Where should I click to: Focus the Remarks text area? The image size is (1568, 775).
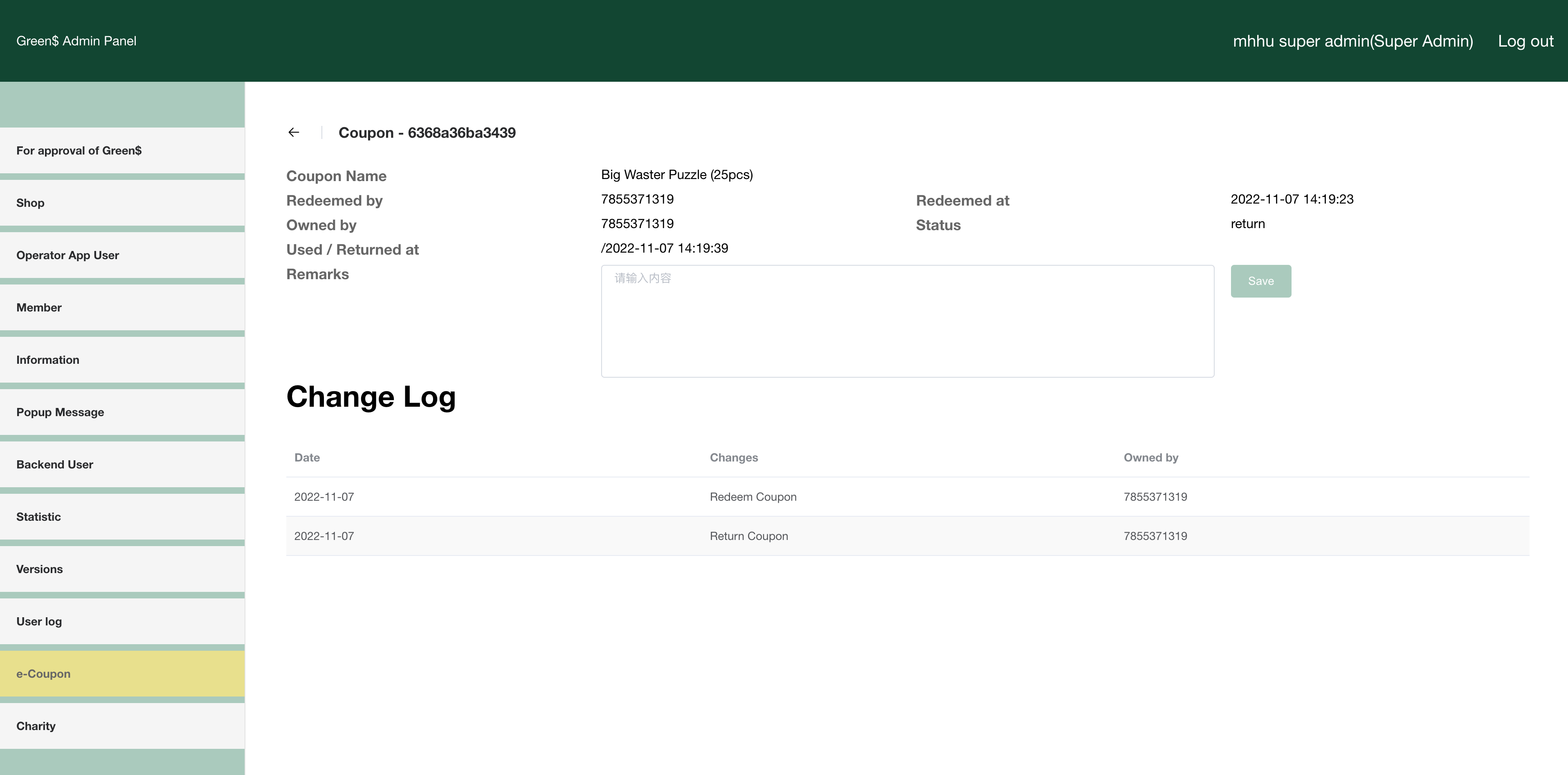(x=907, y=321)
